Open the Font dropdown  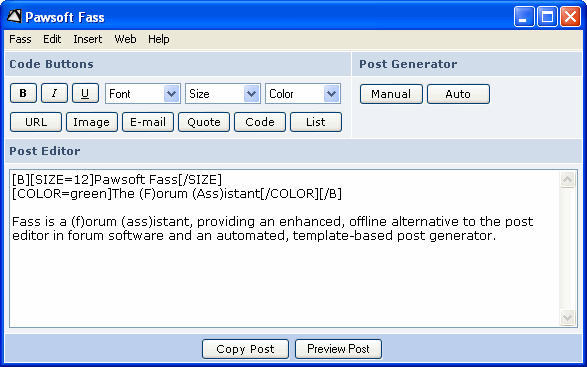(x=143, y=94)
